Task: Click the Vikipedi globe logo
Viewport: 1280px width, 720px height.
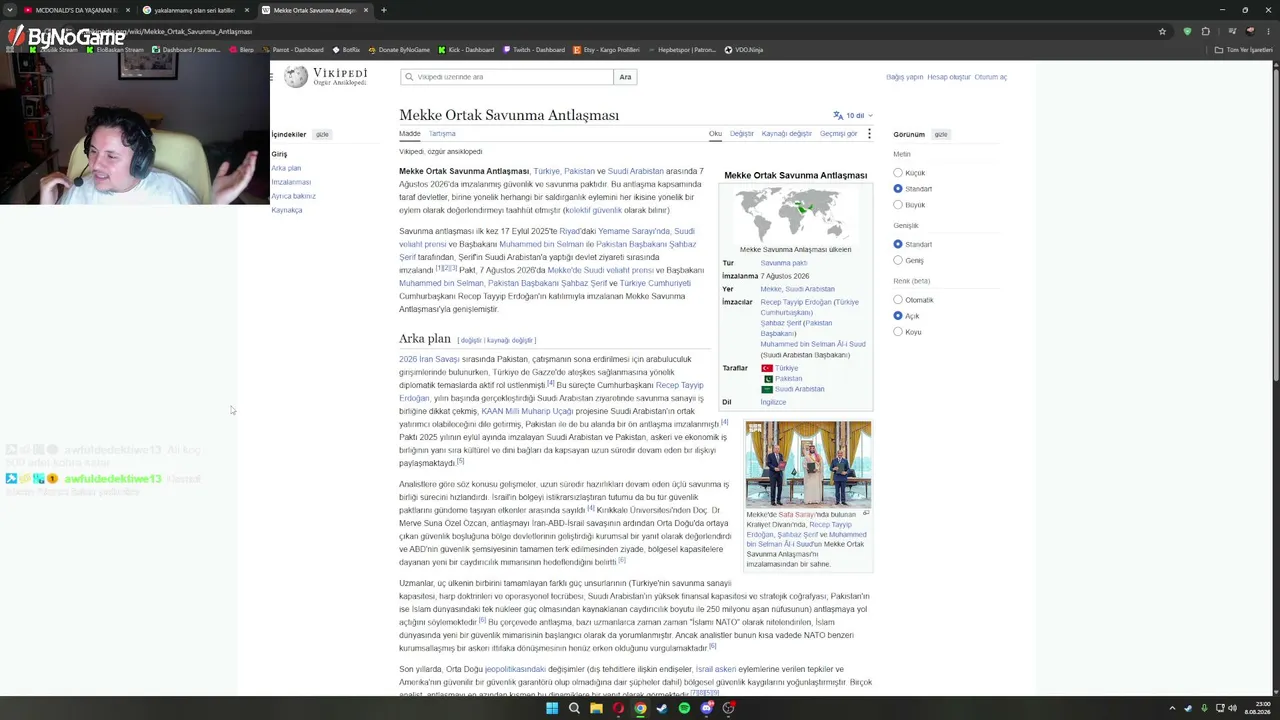Action: pyautogui.click(x=296, y=77)
